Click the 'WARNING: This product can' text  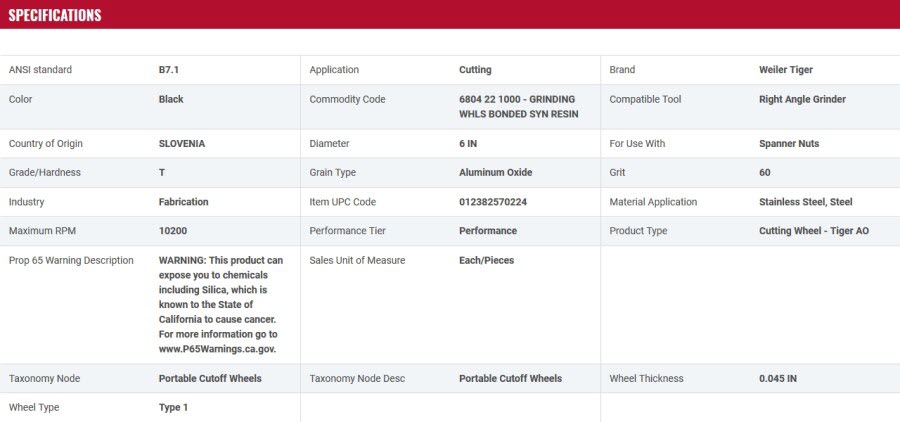(221, 260)
